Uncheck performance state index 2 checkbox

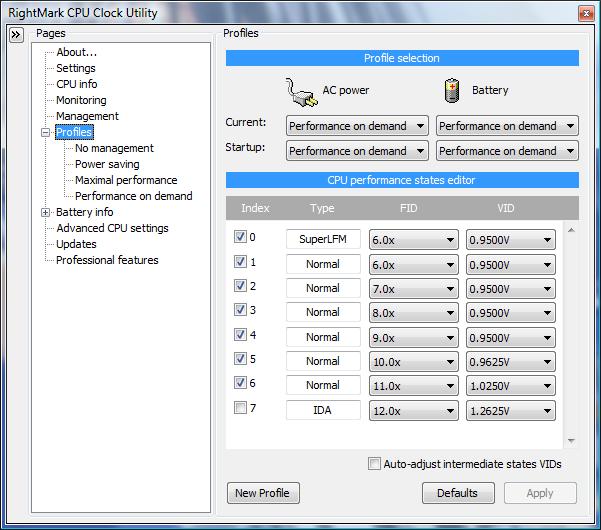coord(240,286)
